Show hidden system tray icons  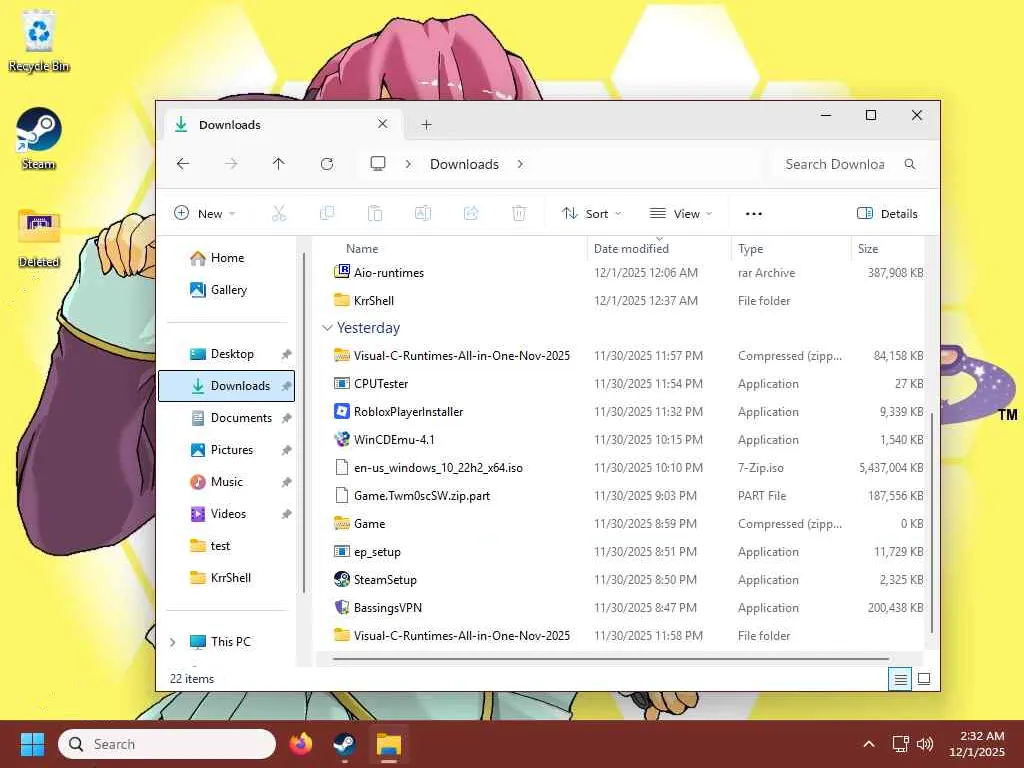[x=869, y=744]
